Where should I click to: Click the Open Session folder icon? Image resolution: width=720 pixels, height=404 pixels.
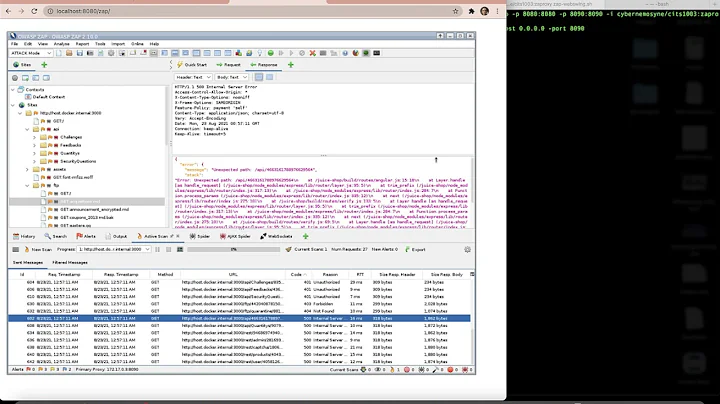coord(69,53)
